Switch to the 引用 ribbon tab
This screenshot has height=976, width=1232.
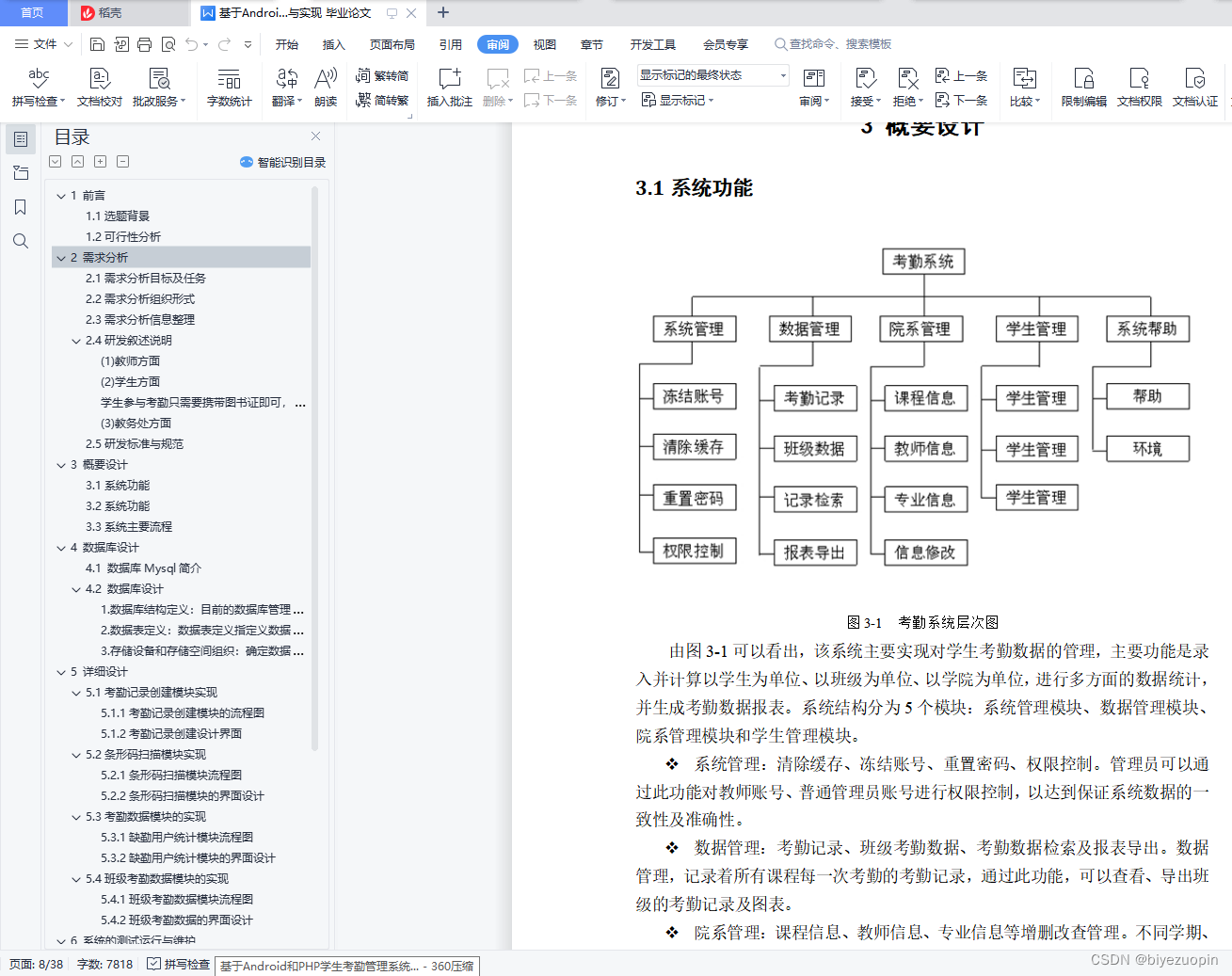(x=451, y=44)
